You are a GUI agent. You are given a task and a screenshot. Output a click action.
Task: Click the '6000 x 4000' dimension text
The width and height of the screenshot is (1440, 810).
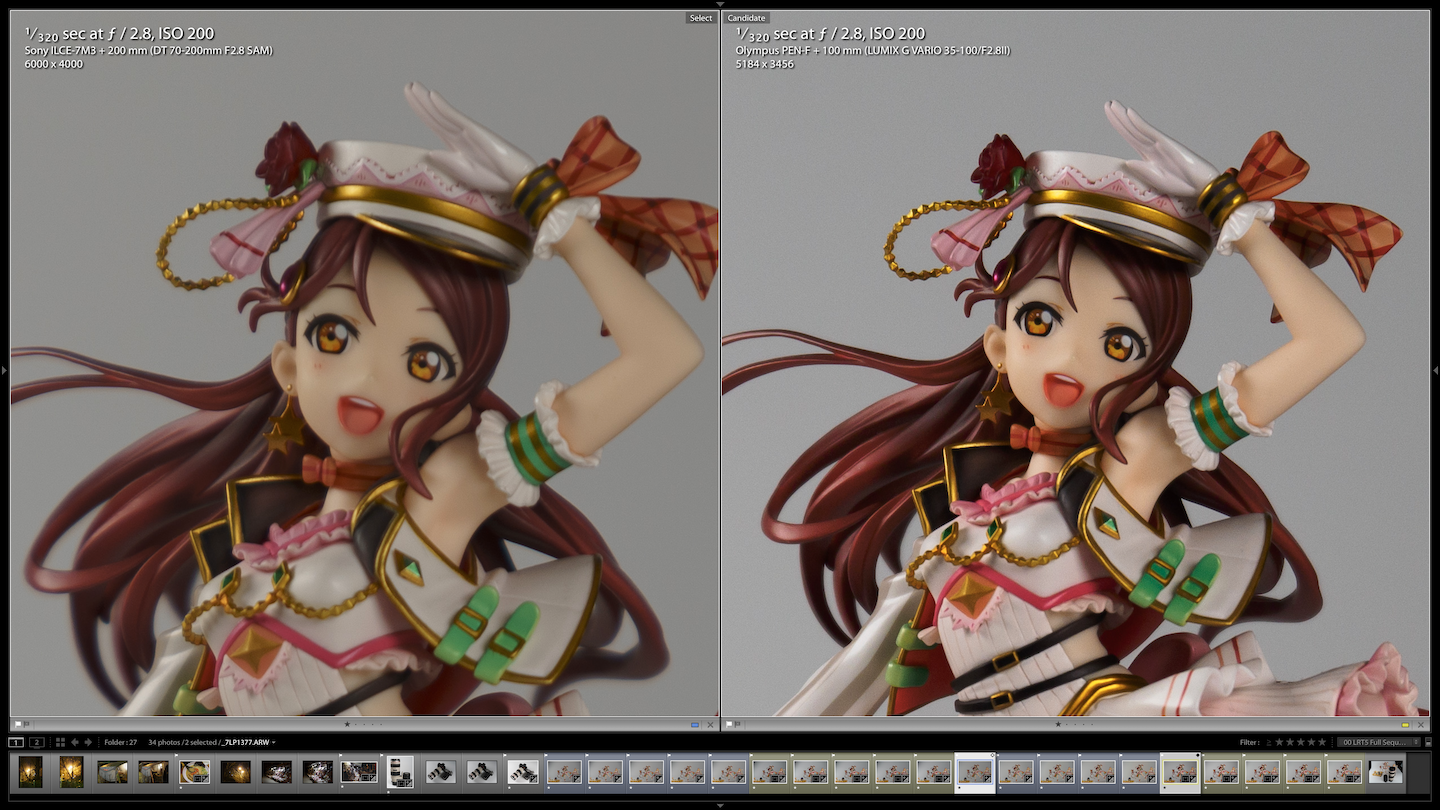coord(54,64)
